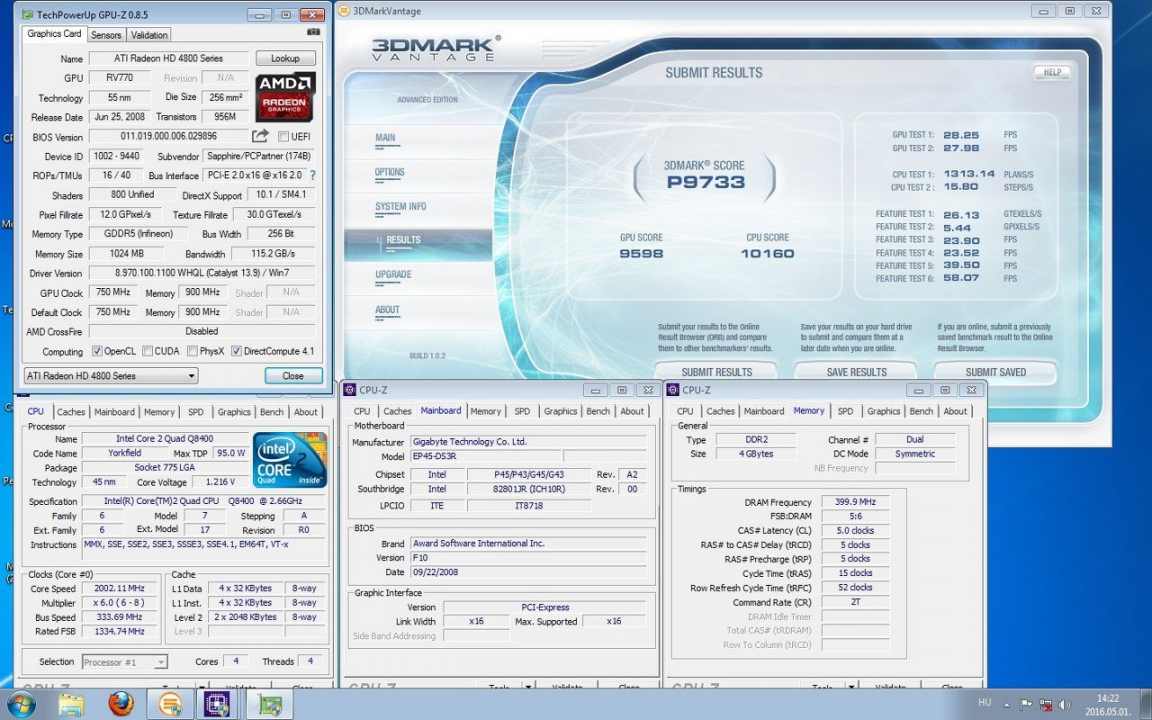Launch Firefox from the taskbar
1152x720 pixels.
[121, 704]
